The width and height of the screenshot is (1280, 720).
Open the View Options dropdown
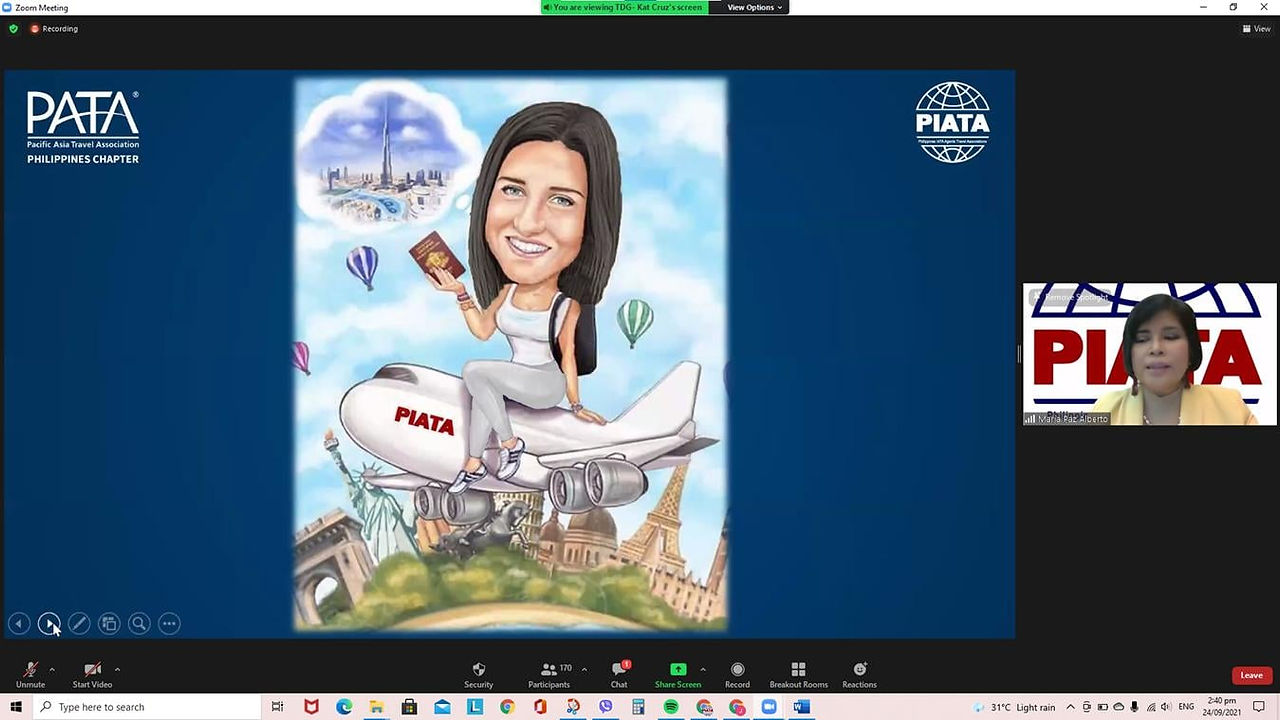pyautogui.click(x=754, y=7)
